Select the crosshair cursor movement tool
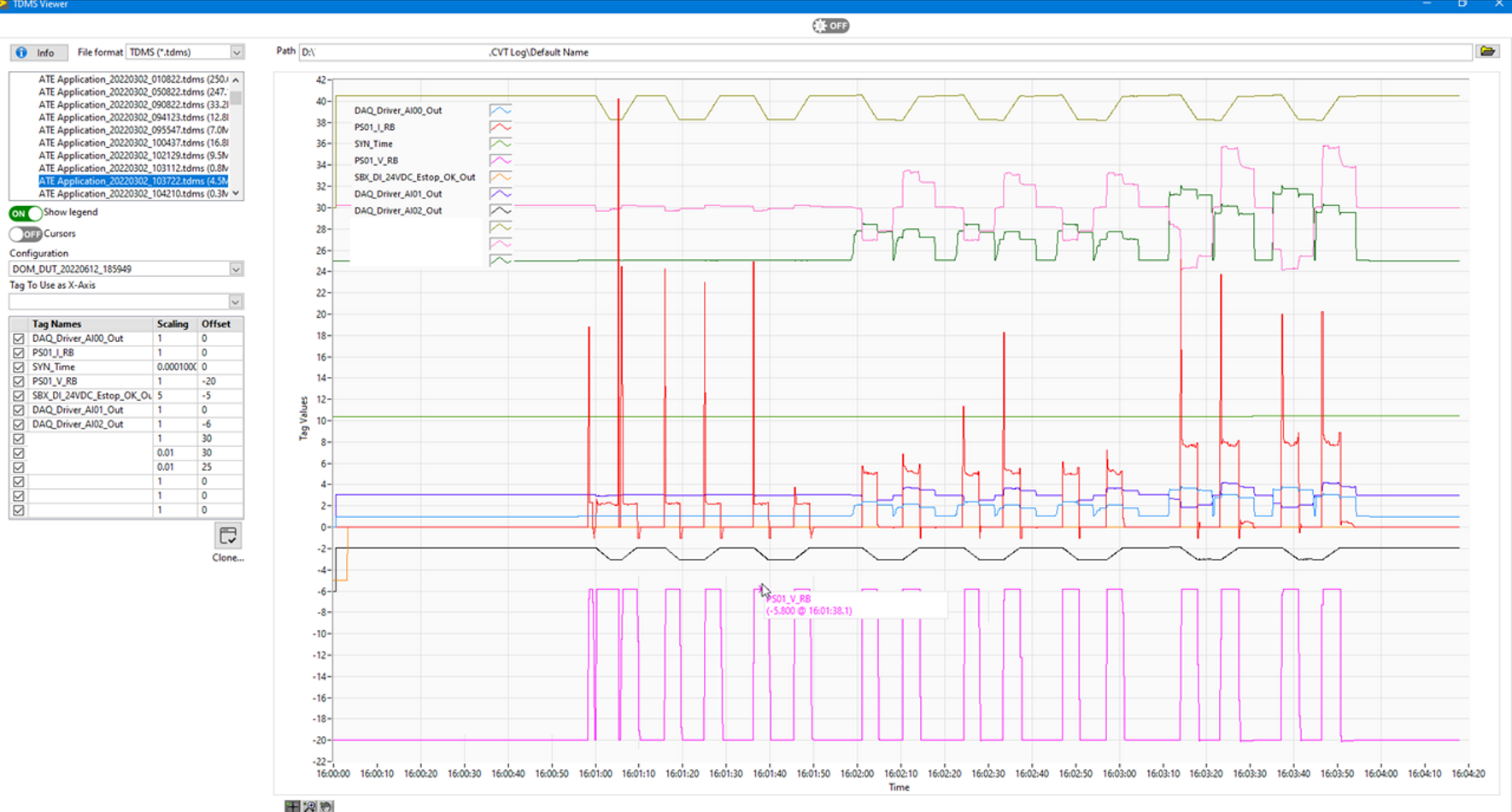Screen dimensions: 1512x812 [292, 806]
